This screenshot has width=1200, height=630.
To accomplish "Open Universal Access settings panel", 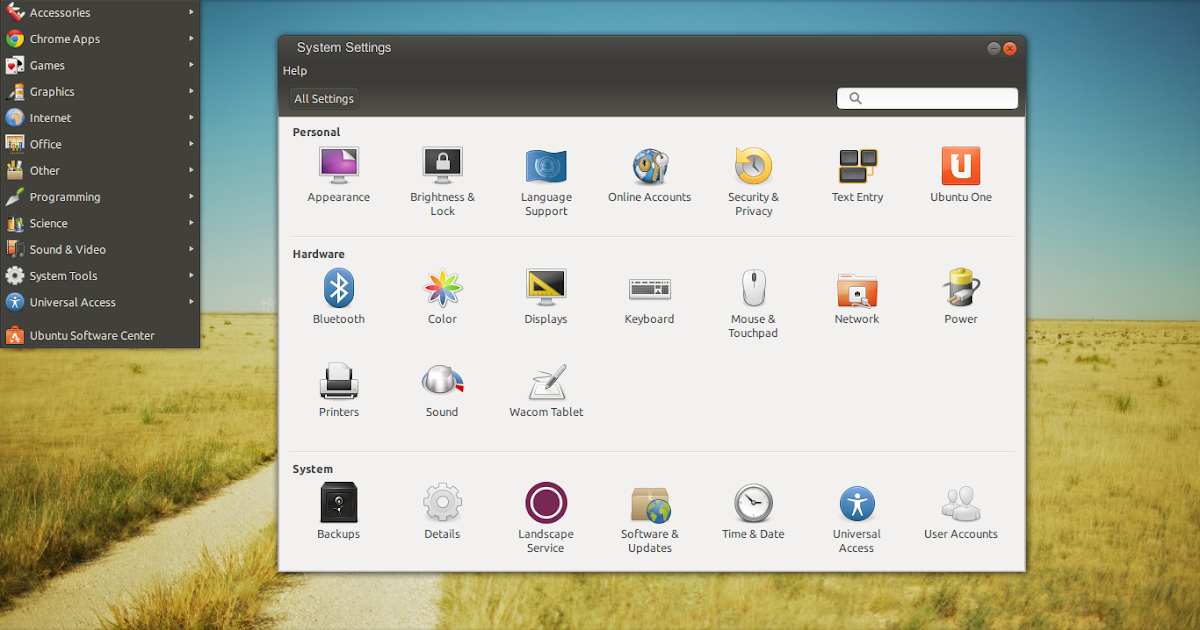I will (857, 518).
